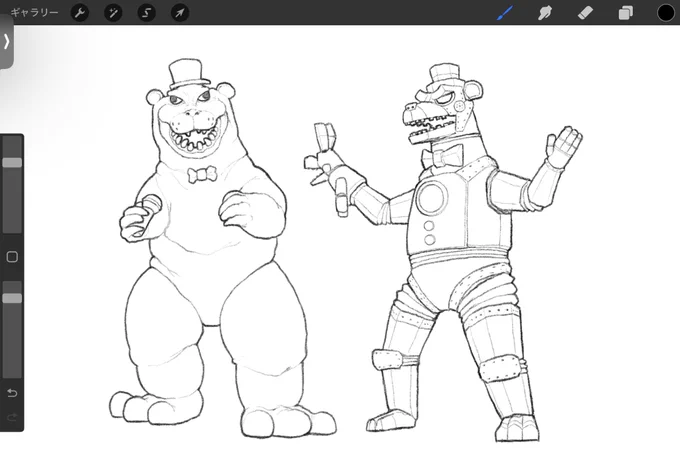The image size is (680, 472).
Task: Click the brush opacity slider handle
Action: point(12,298)
